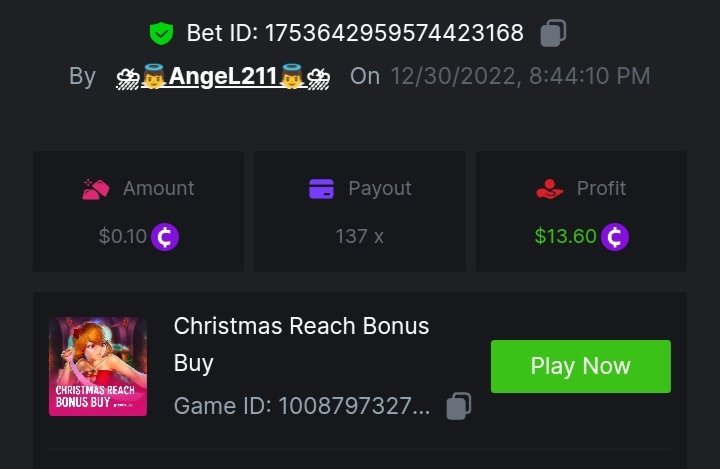Click the Profit label
This screenshot has width=720, height=469.
tap(601, 188)
